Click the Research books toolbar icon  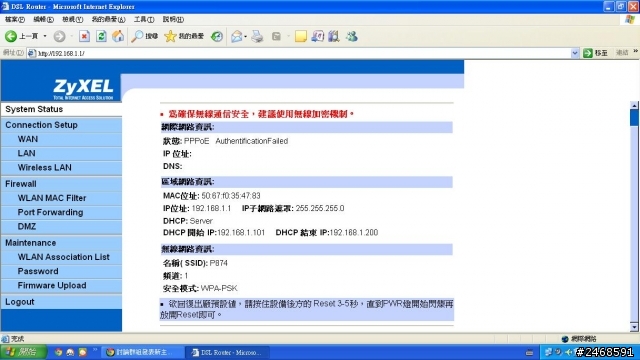(333, 36)
